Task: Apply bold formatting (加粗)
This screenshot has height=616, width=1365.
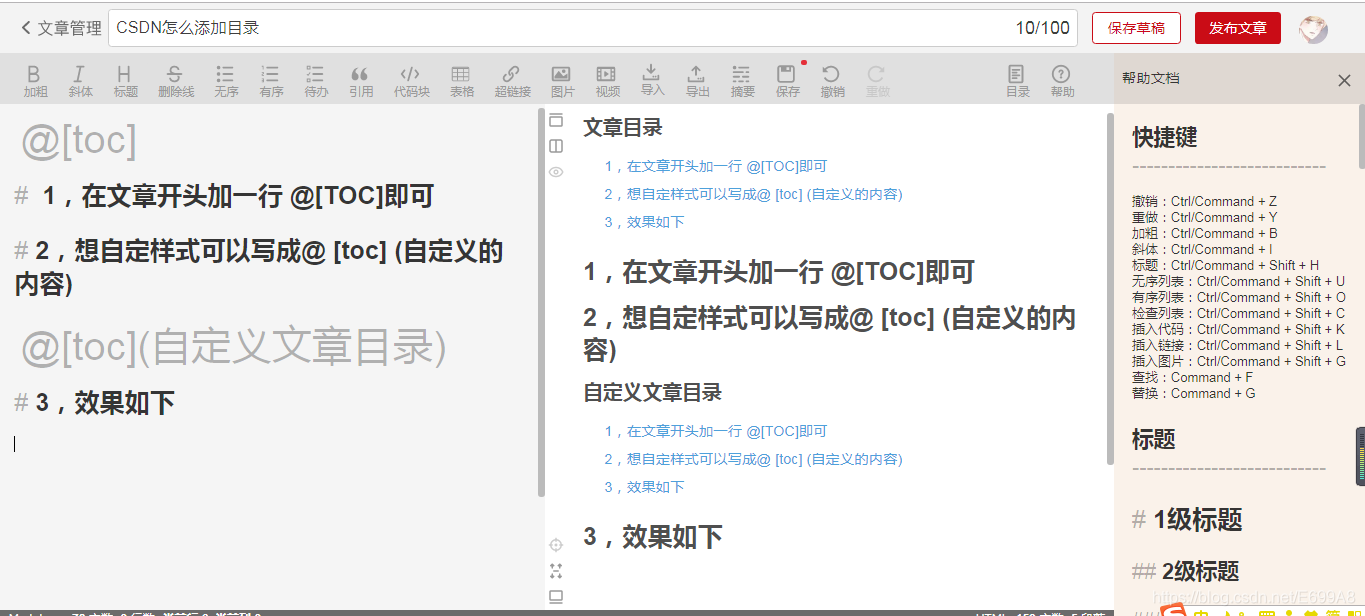Action: [35, 81]
